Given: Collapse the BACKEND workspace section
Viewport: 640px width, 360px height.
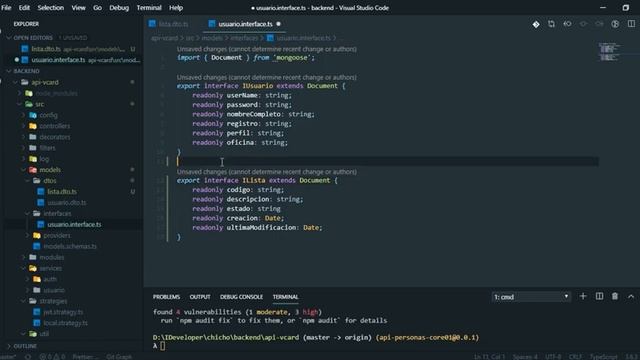Looking at the screenshot, I should click(x=9, y=71).
